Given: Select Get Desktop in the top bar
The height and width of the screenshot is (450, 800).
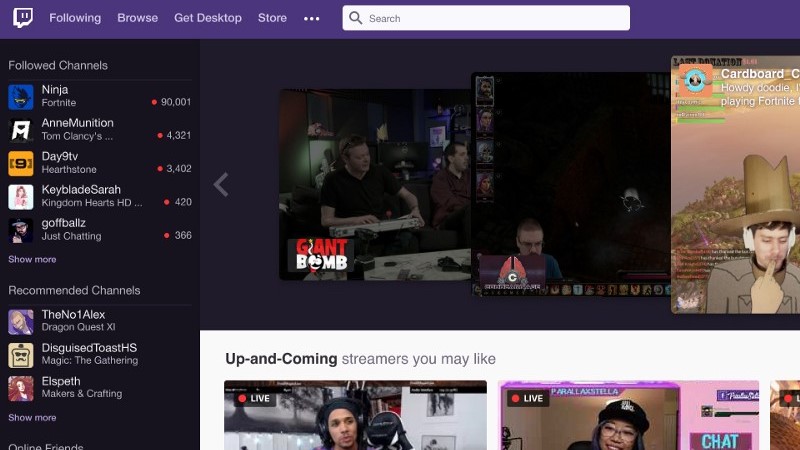Looking at the screenshot, I should 208,18.
